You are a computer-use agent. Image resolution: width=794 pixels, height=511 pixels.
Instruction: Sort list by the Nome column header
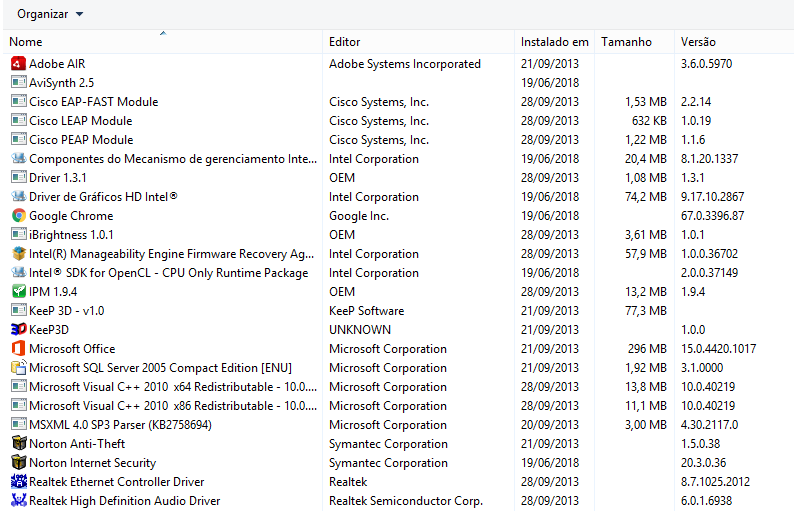coord(163,42)
